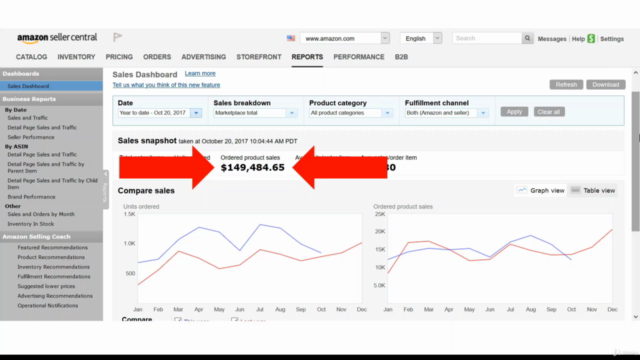This screenshot has width=640, height=360.
Task: Open Brand Performance report
Action: [x=31, y=197]
